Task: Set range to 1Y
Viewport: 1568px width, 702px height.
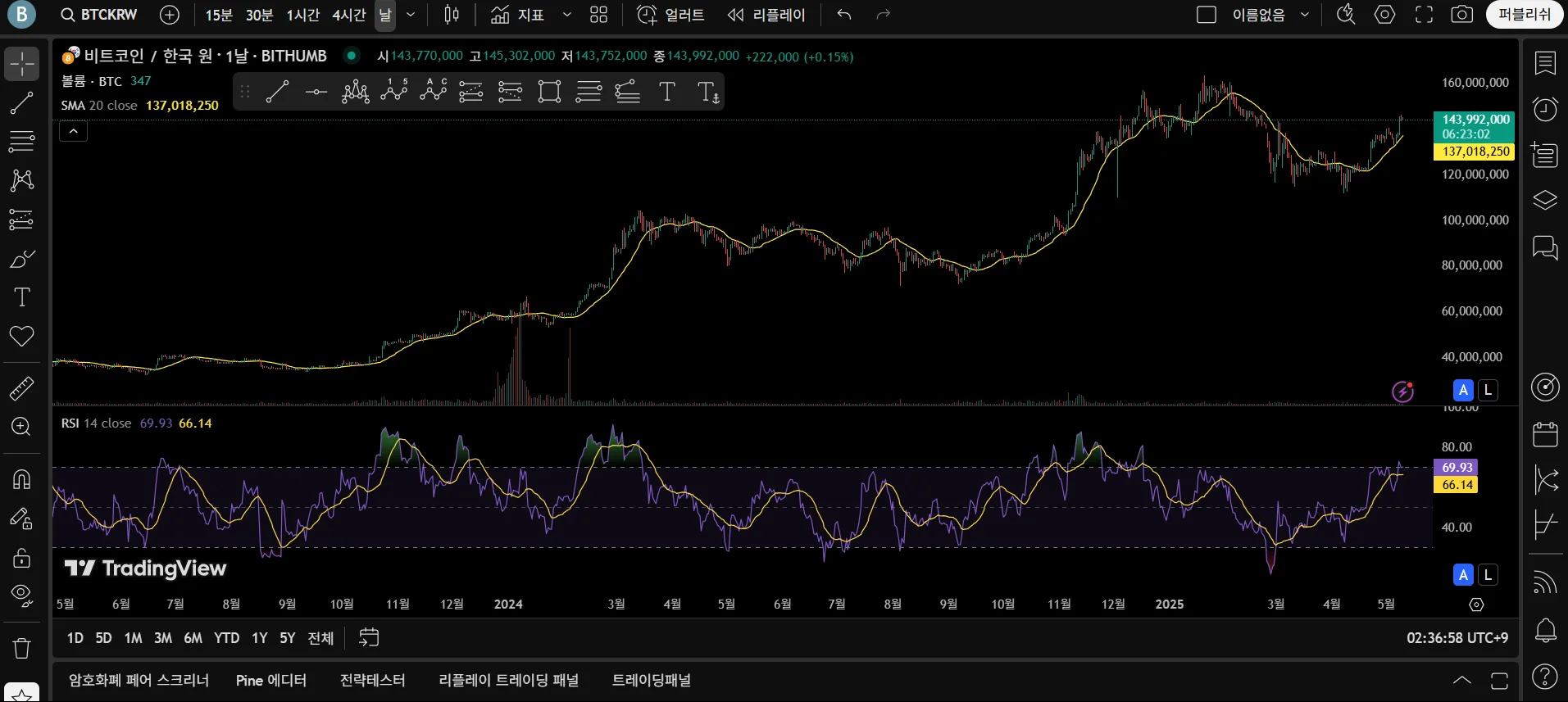Action: (259, 637)
